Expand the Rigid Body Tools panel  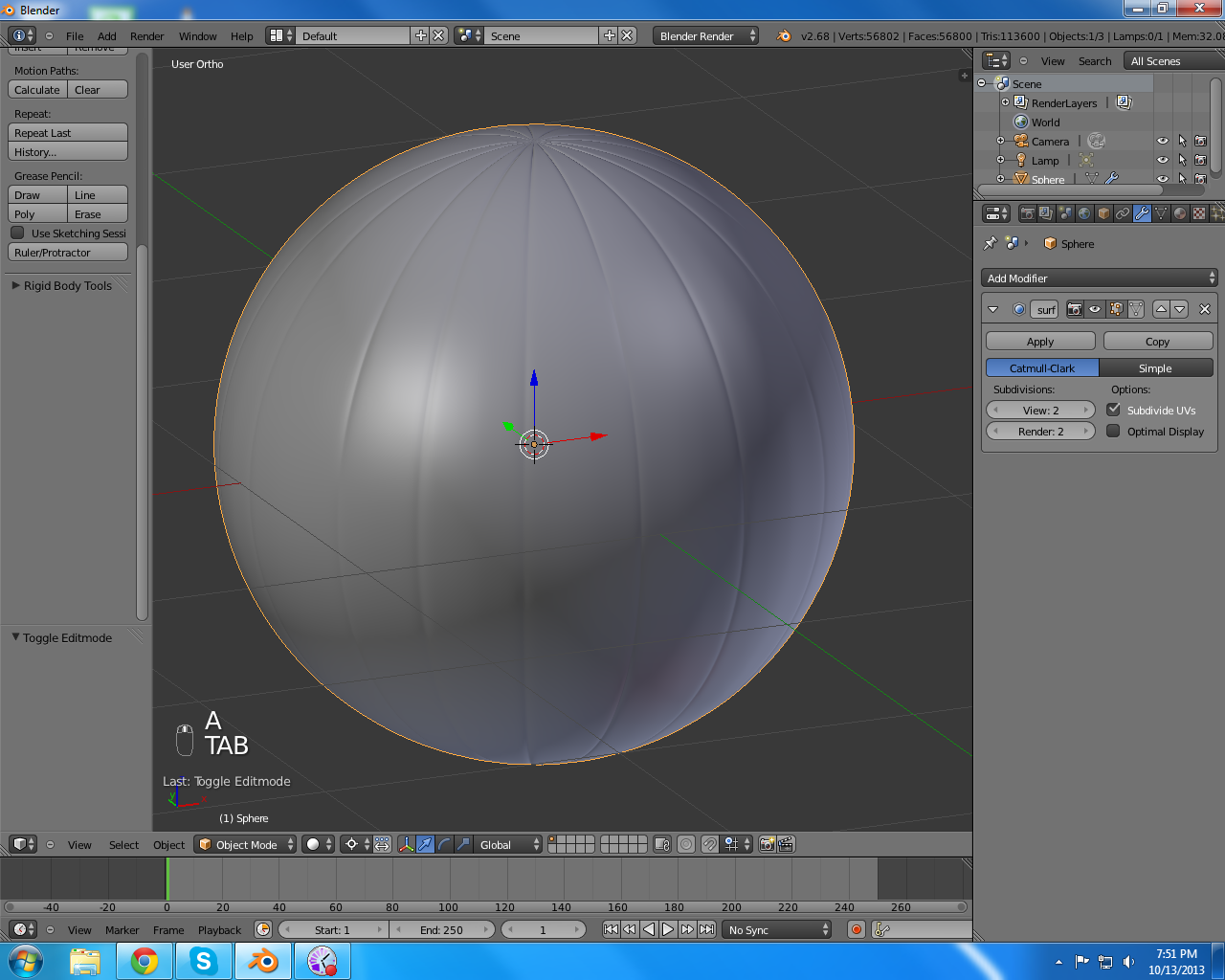[67, 285]
